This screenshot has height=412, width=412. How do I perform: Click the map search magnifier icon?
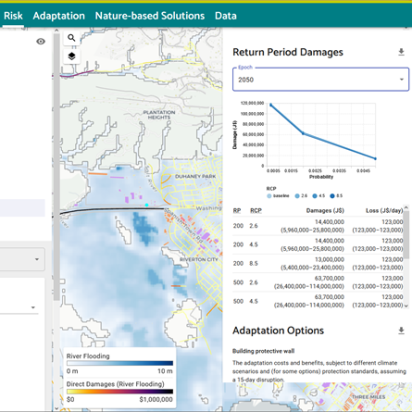click(x=71, y=38)
